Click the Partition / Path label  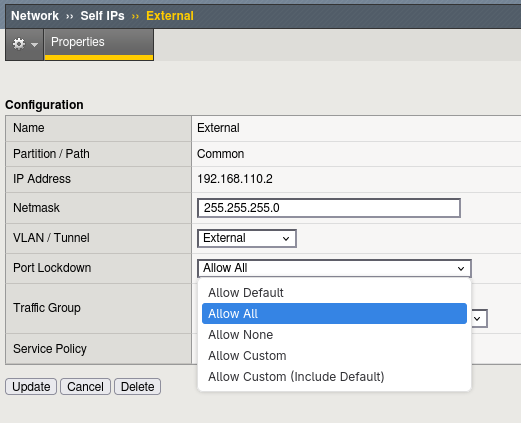click(51, 154)
